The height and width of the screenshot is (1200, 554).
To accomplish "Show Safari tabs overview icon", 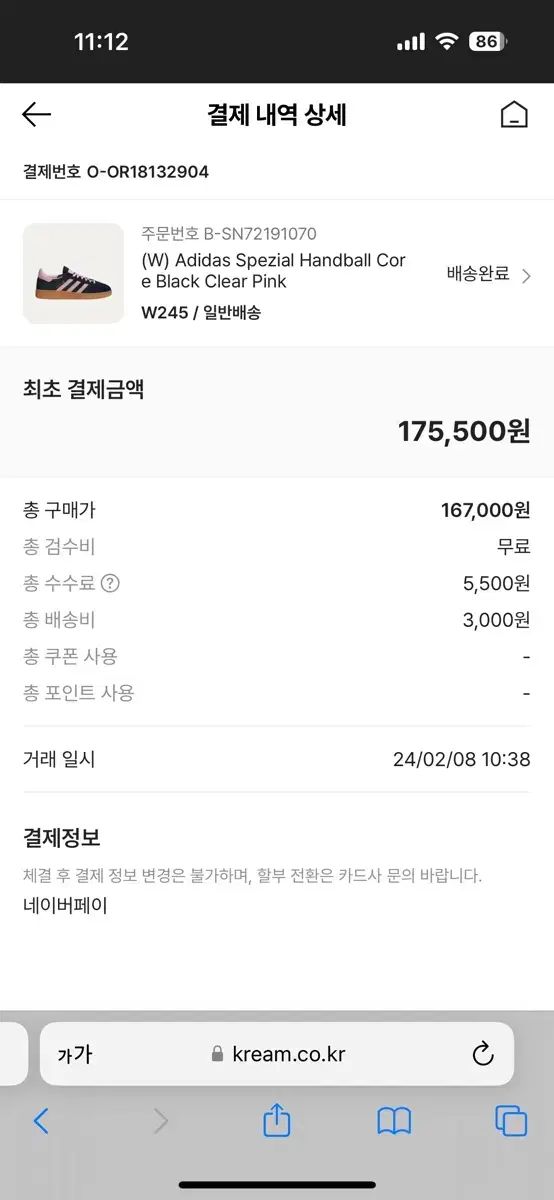I will pyautogui.click(x=511, y=1121).
